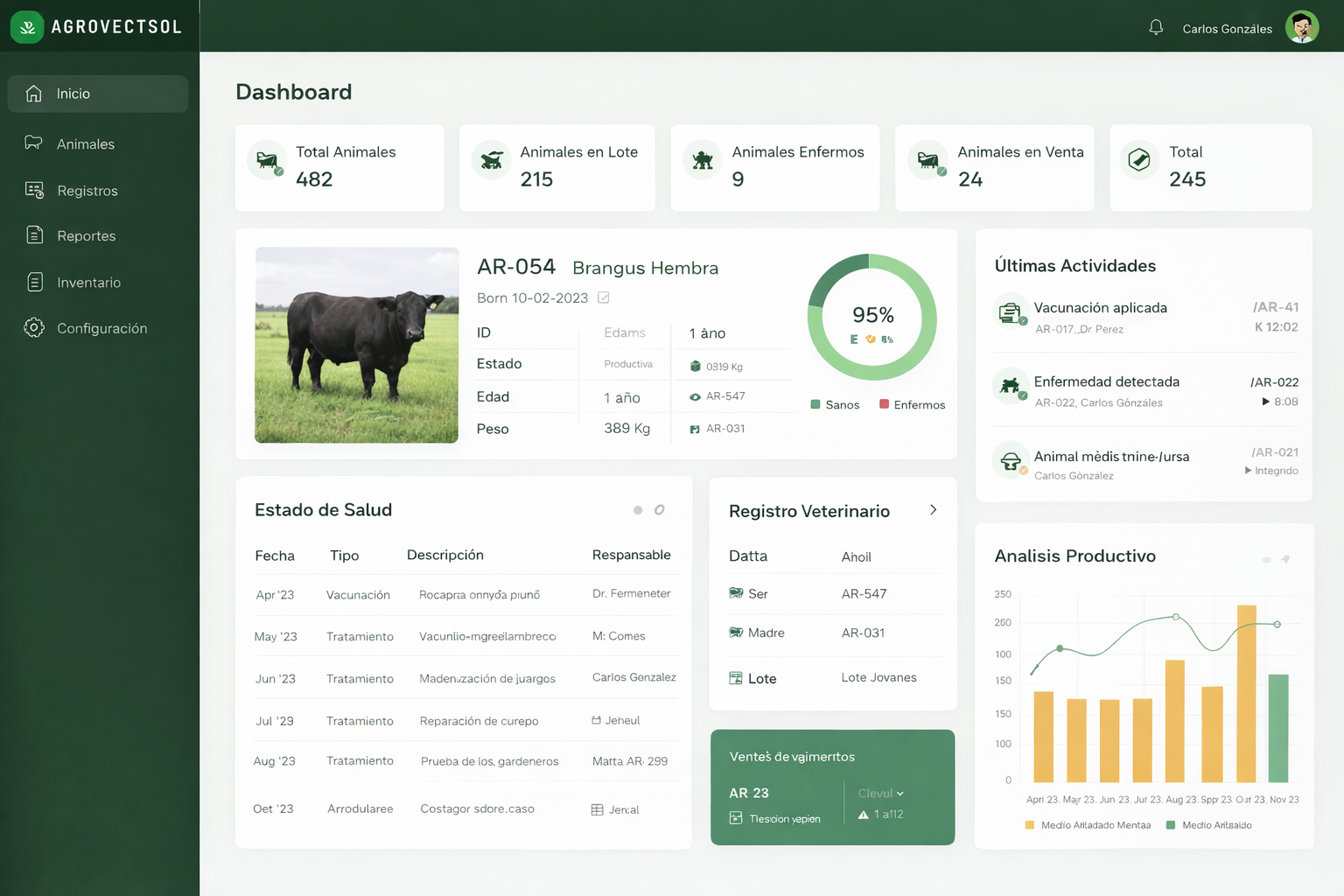Select first pager dot in Estado de Salud
Image resolution: width=1344 pixels, height=896 pixels.
tap(638, 510)
